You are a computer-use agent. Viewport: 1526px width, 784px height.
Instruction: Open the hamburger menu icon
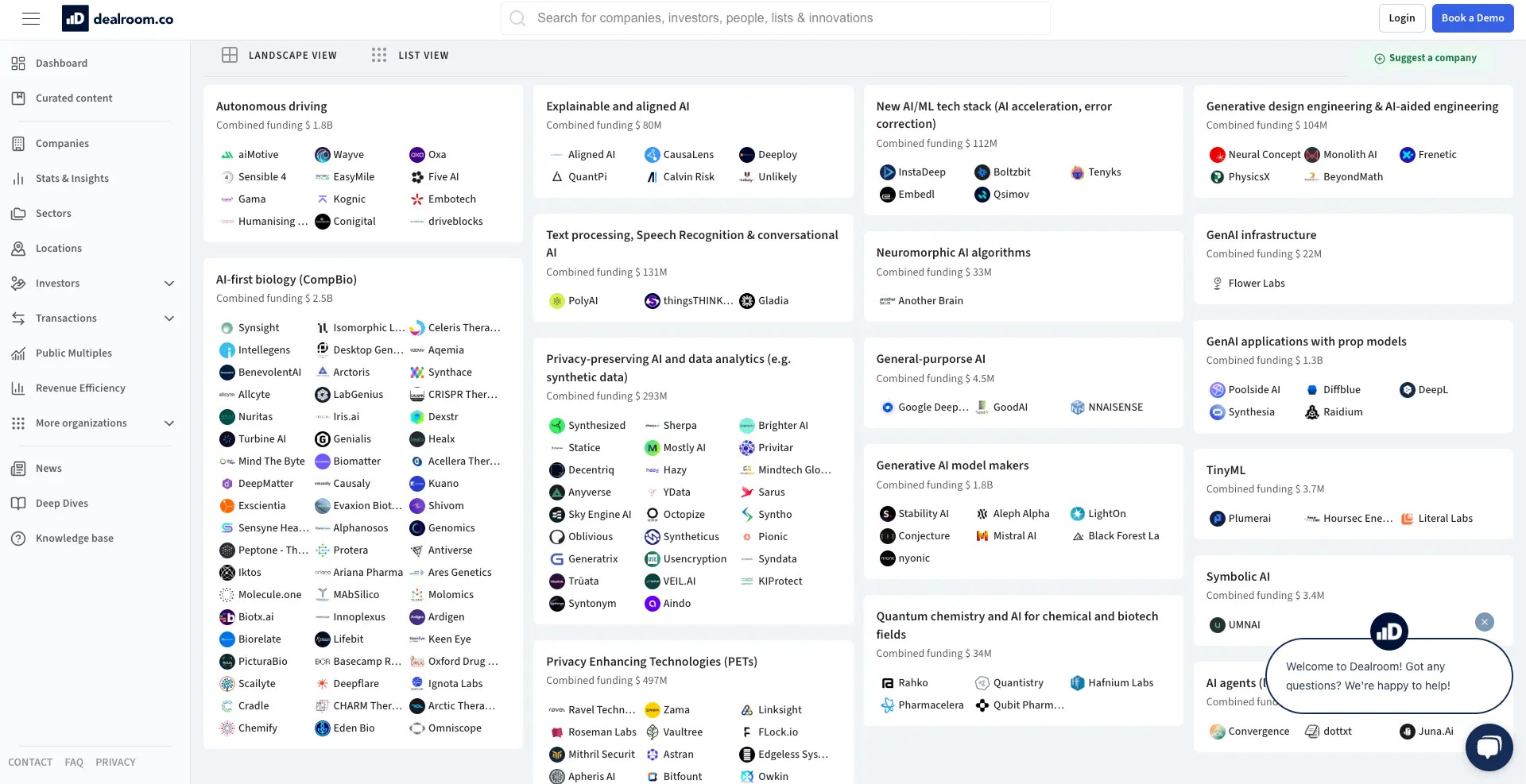[x=31, y=18]
